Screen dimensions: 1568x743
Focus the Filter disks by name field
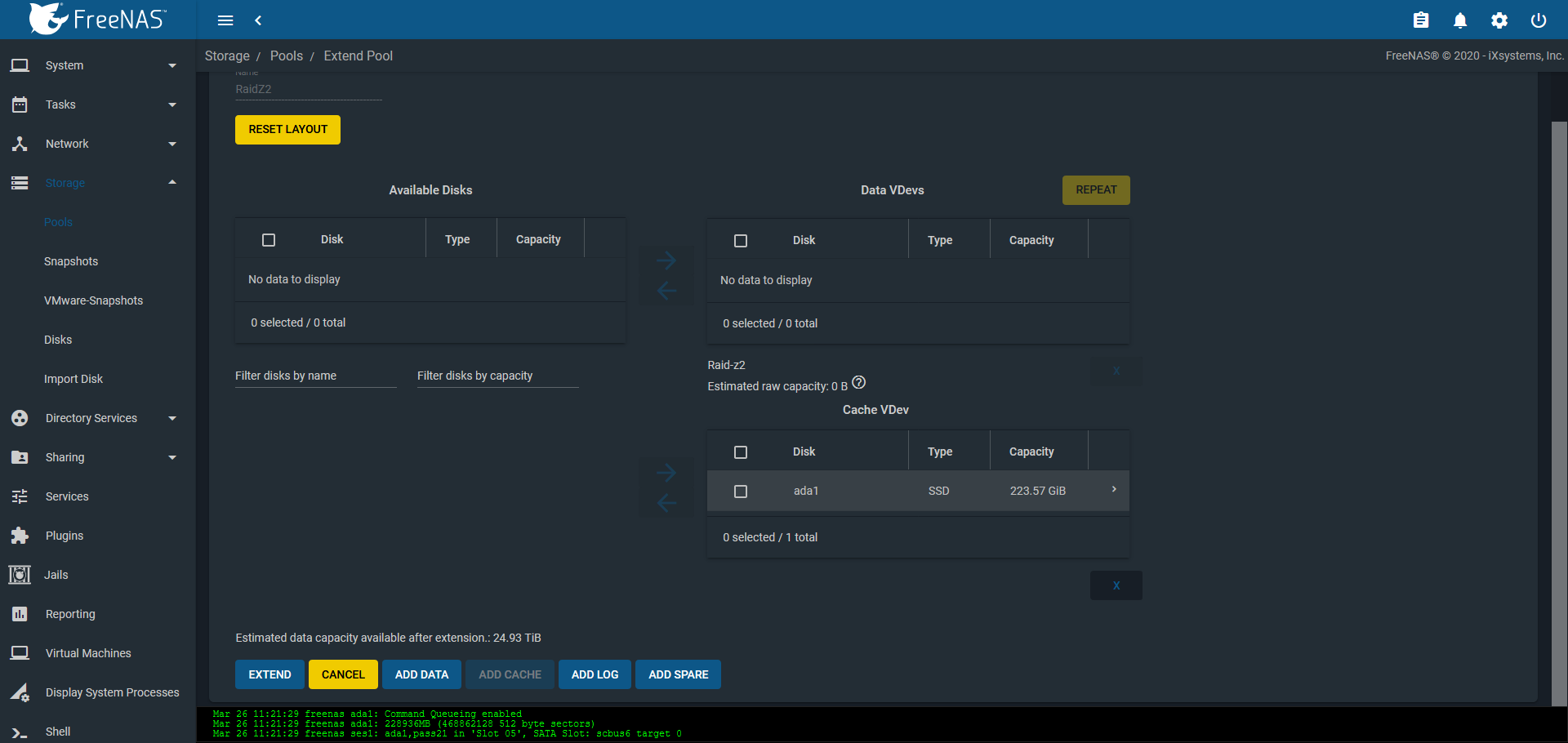click(x=316, y=376)
